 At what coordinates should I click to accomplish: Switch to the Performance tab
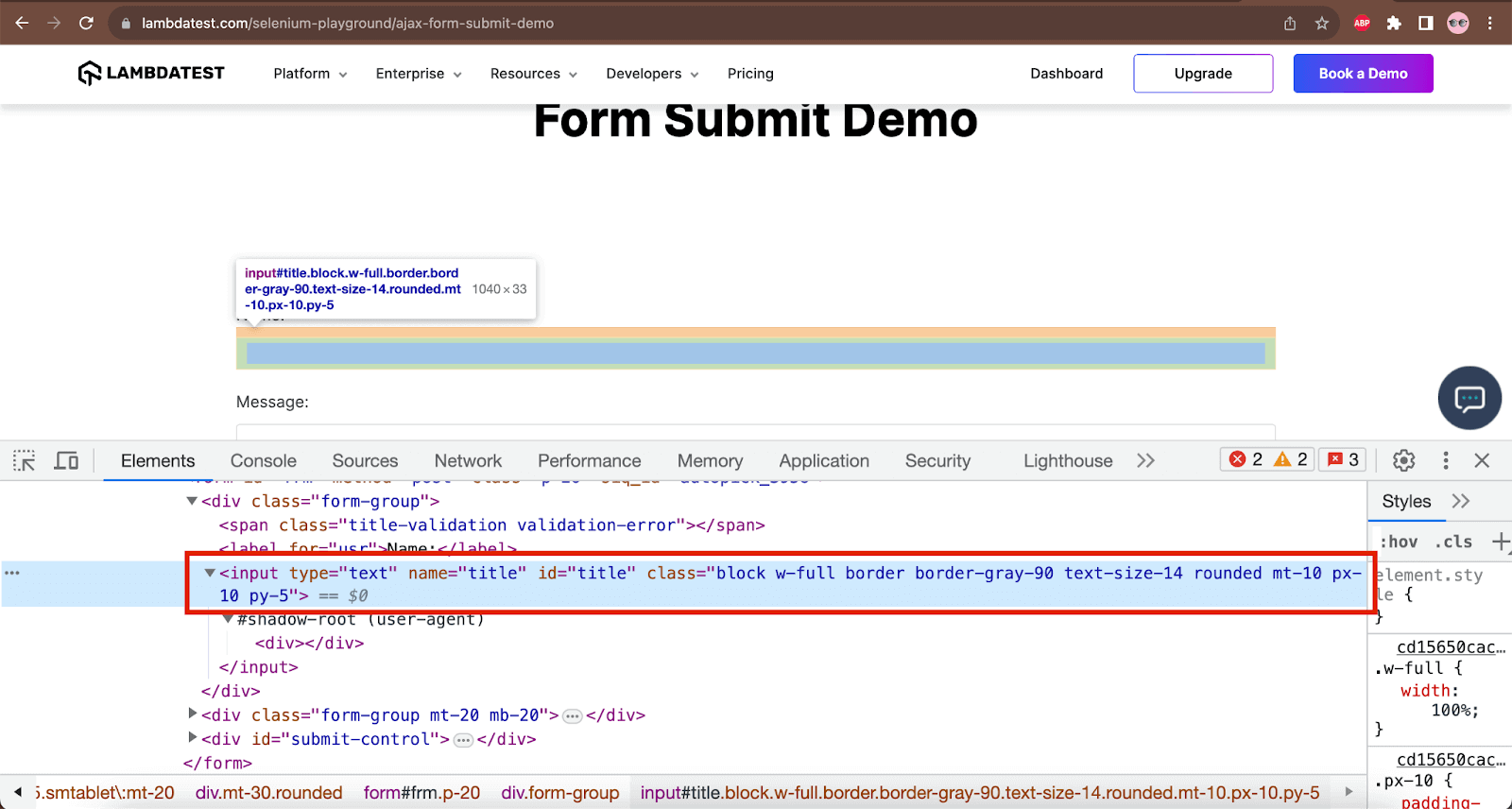pyautogui.click(x=590, y=460)
